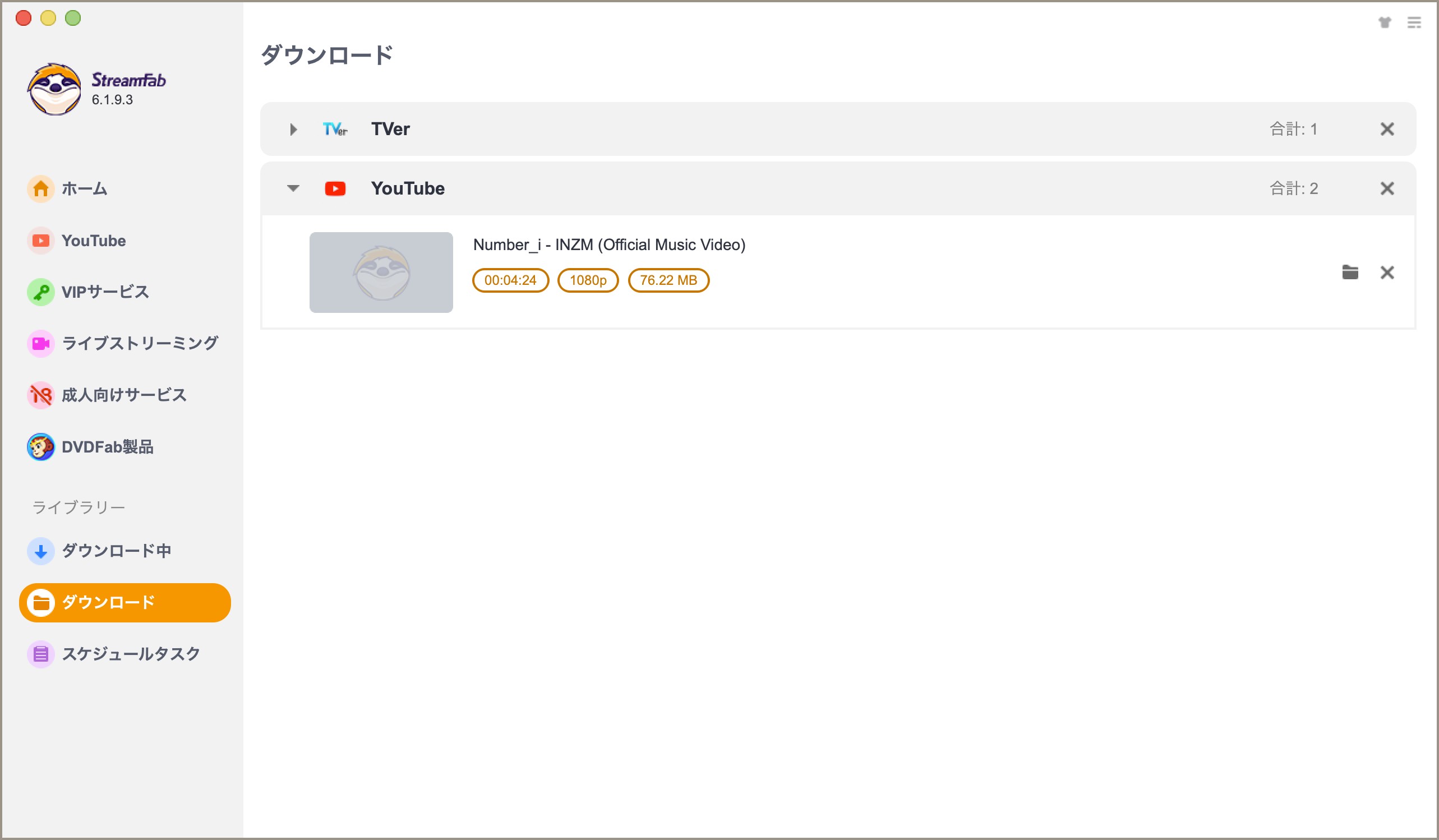Viewport: 1439px width, 840px height.
Task: Minimize the window with yellow button
Action: coord(48,19)
